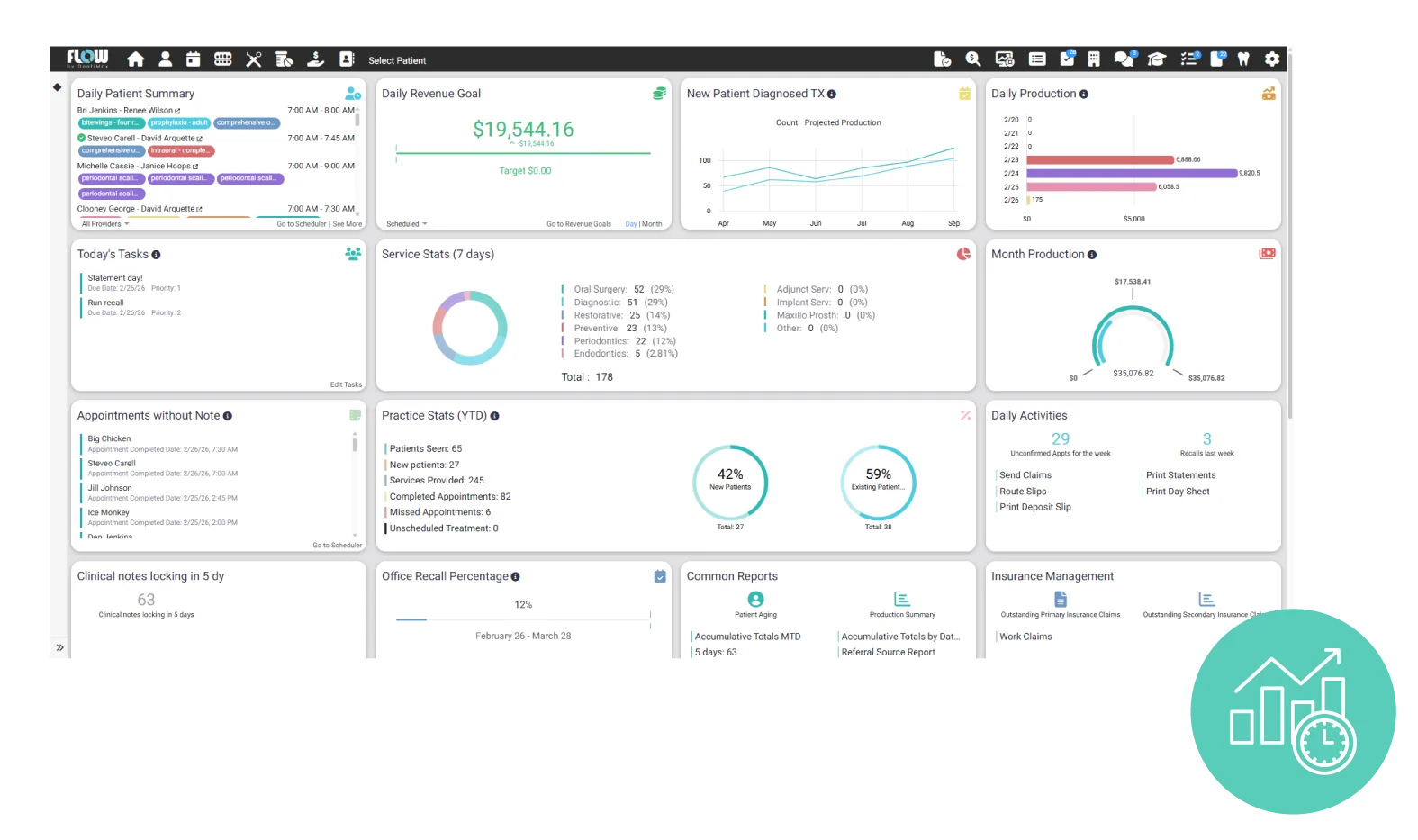Expand the Scheduled dropdown in revenue goal

click(x=406, y=224)
